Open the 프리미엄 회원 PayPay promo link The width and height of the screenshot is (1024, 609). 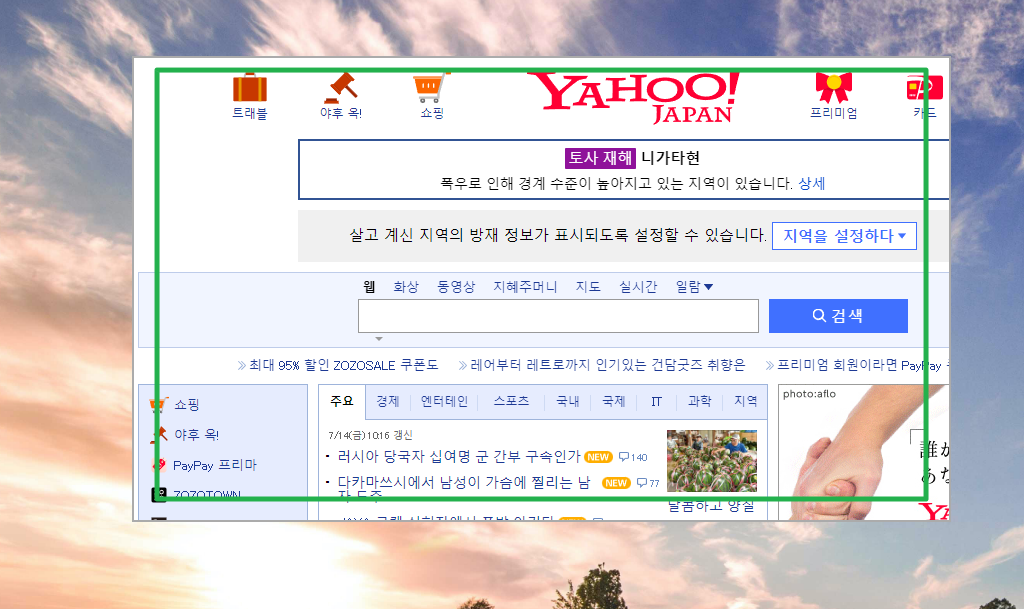(857, 366)
